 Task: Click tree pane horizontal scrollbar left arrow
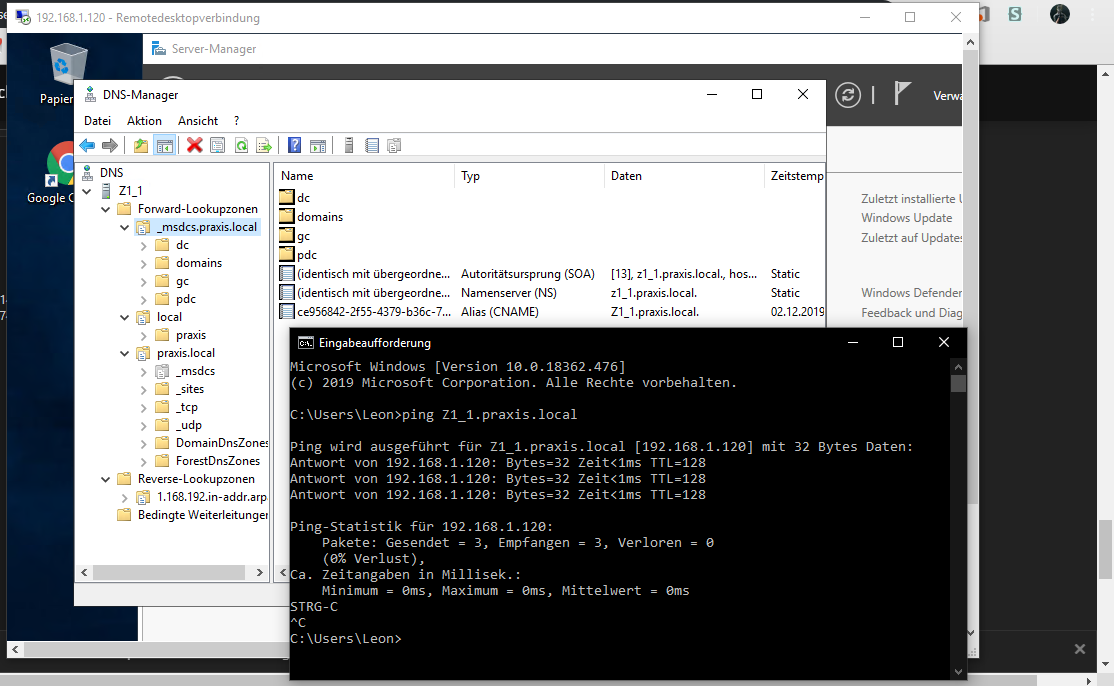click(x=85, y=572)
